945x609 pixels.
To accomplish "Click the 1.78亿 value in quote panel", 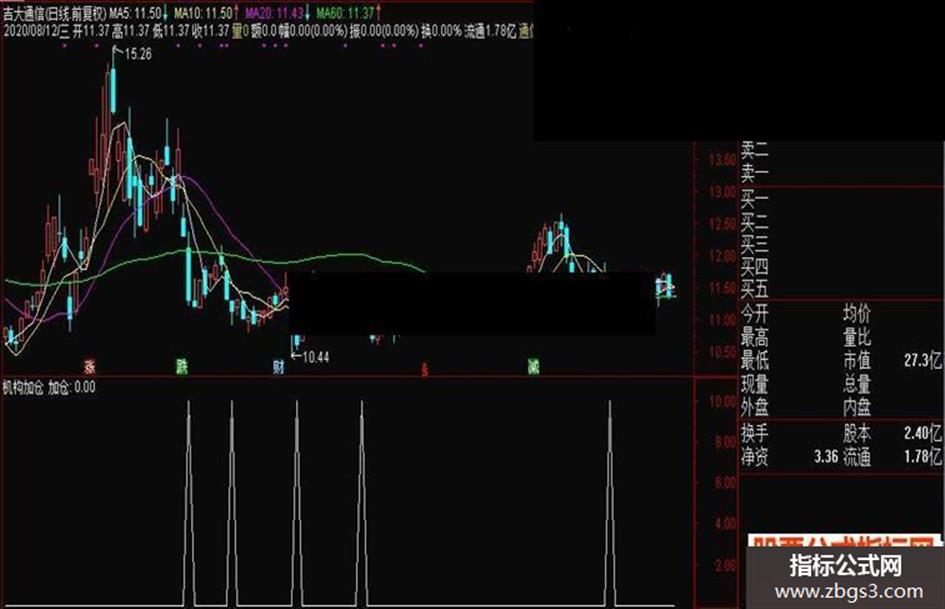I will point(922,456).
